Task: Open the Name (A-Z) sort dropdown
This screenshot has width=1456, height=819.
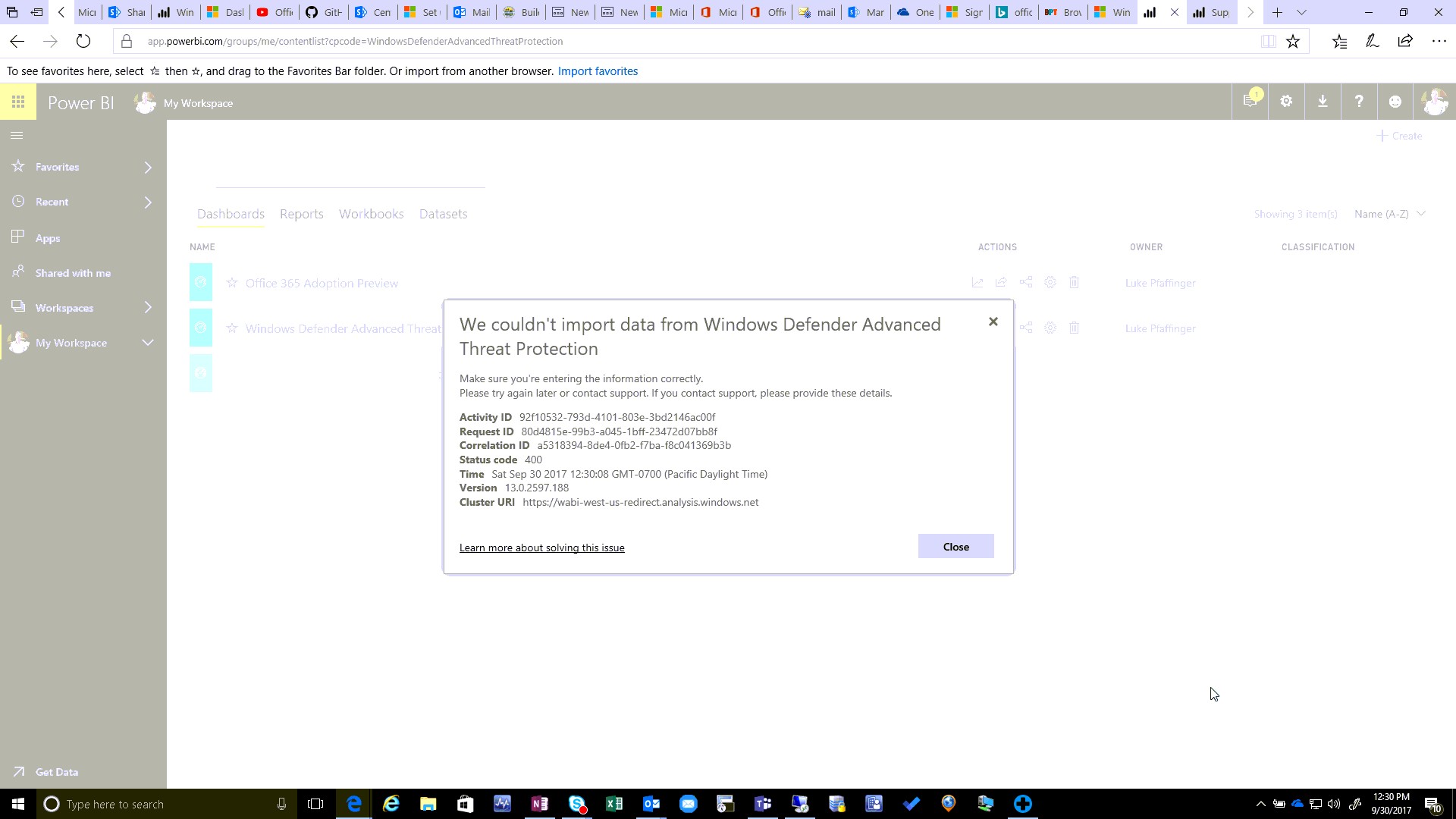Action: point(1390,214)
